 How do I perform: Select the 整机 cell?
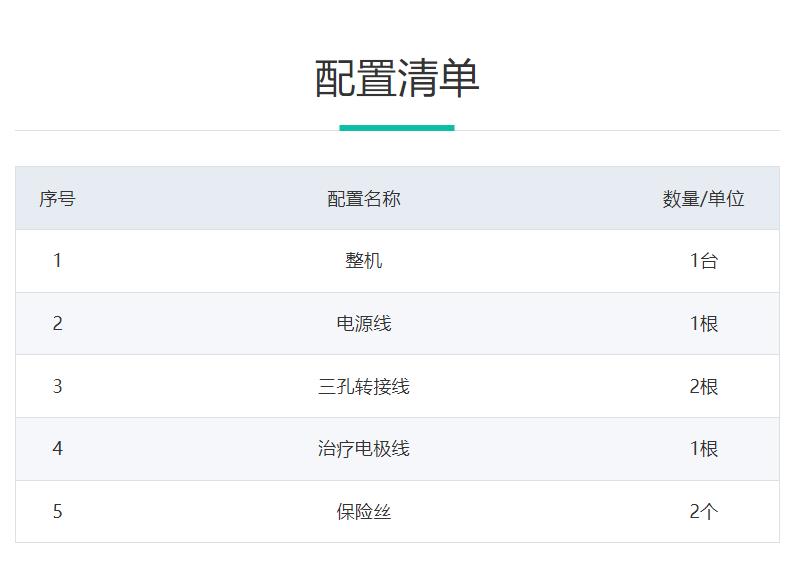click(364, 261)
